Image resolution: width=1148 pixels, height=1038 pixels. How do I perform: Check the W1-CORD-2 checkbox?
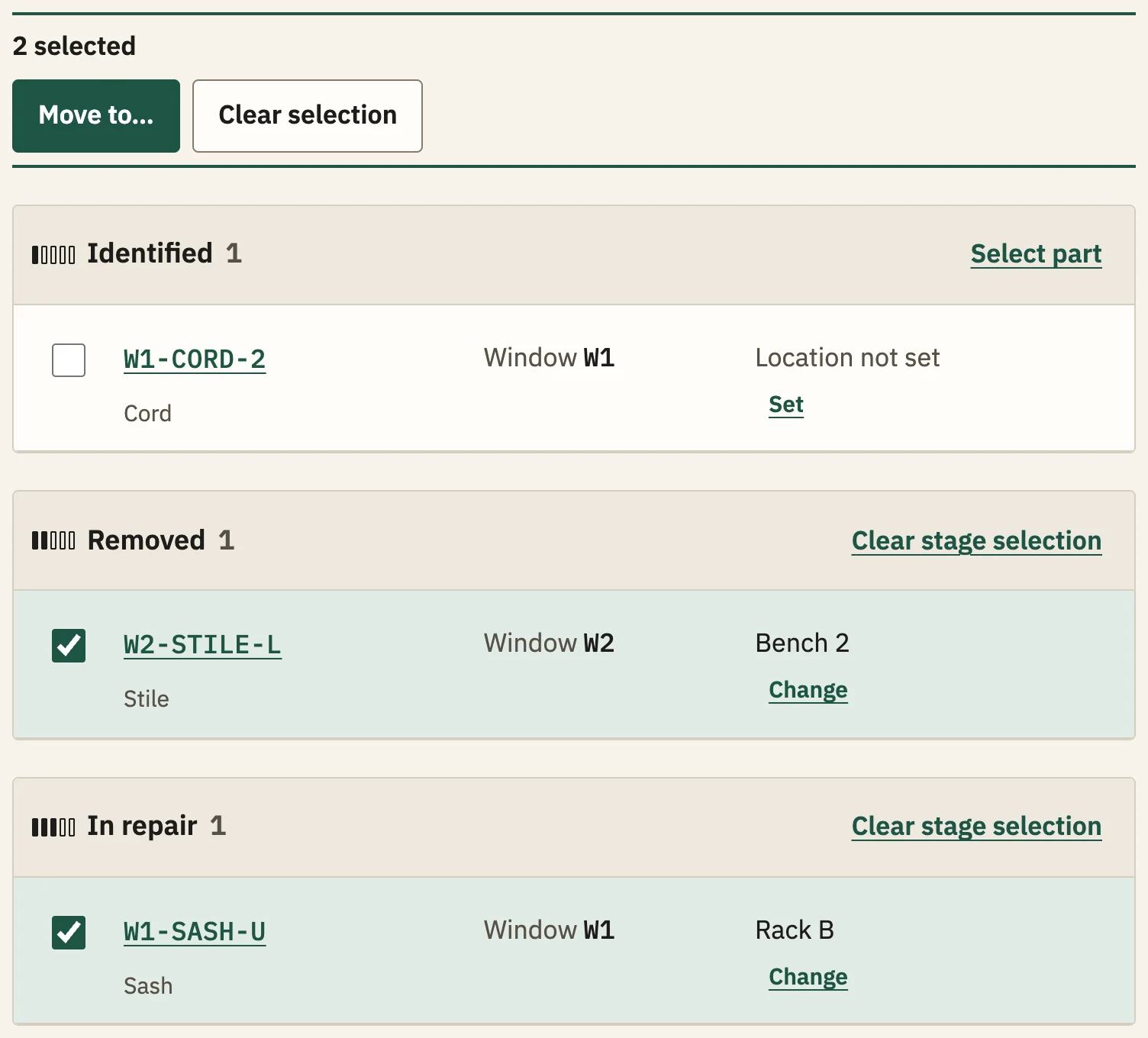(69, 360)
